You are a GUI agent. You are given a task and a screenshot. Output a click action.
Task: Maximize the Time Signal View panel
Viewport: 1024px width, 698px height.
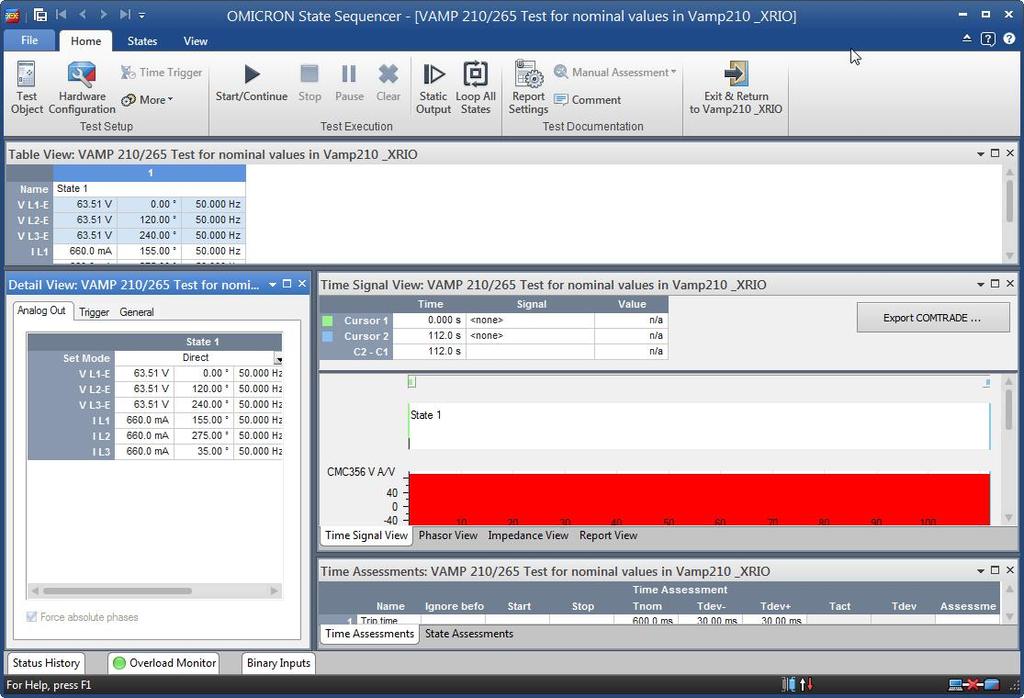[x=995, y=283]
